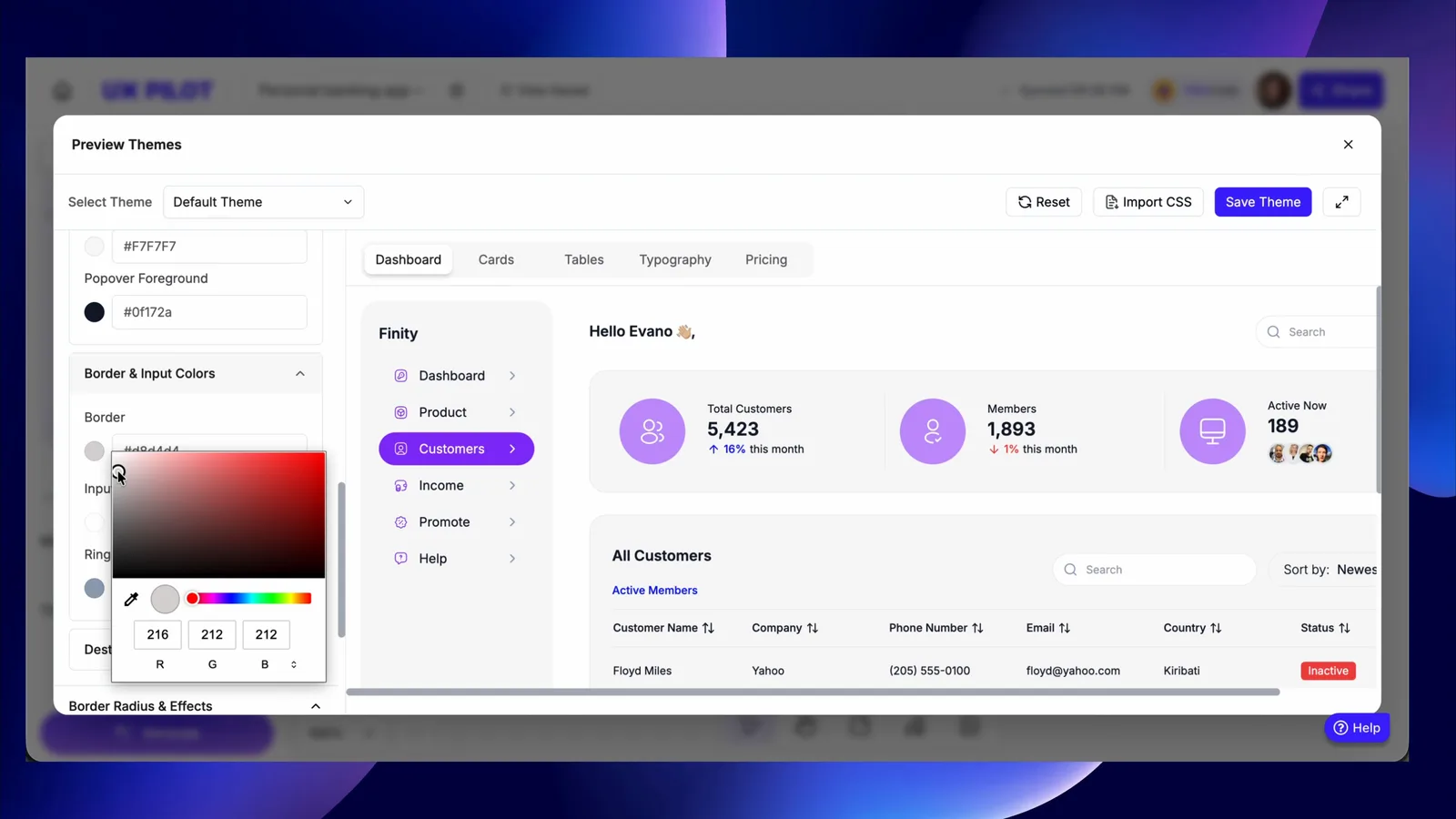This screenshot has height=819, width=1456.
Task: Click the Members circle icon
Action: click(933, 431)
